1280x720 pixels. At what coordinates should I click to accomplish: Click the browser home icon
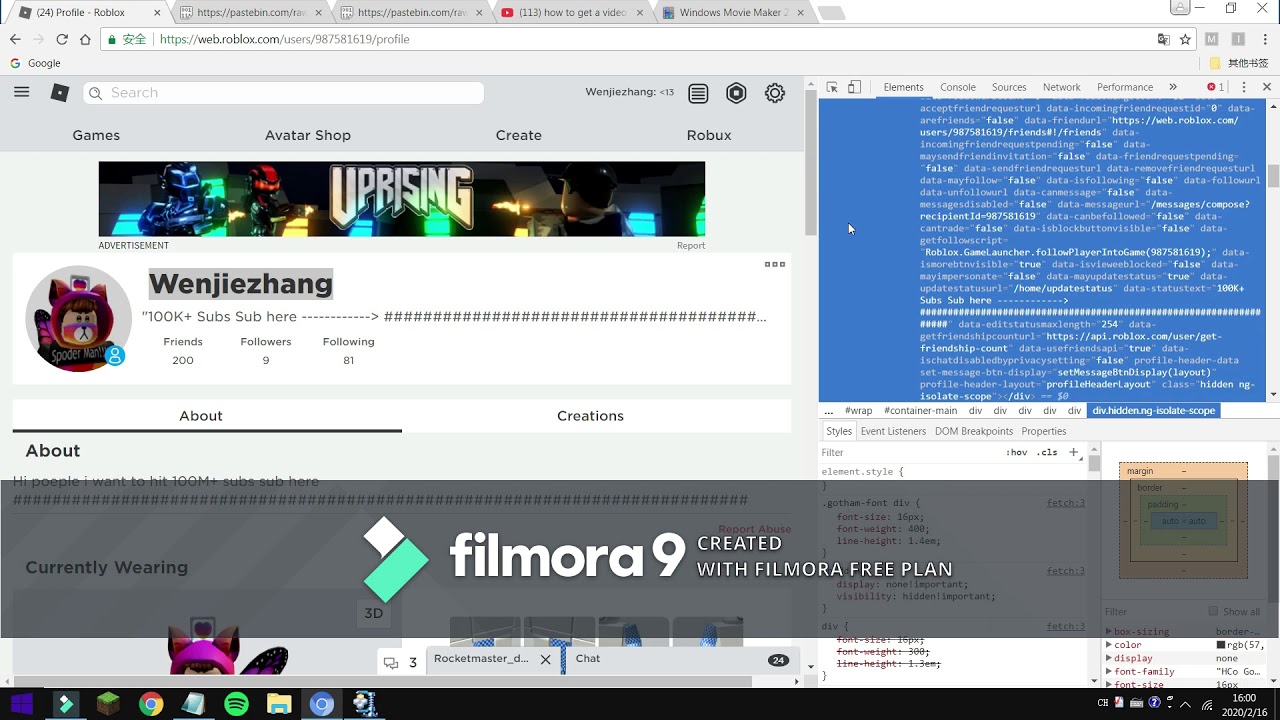pos(85,39)
